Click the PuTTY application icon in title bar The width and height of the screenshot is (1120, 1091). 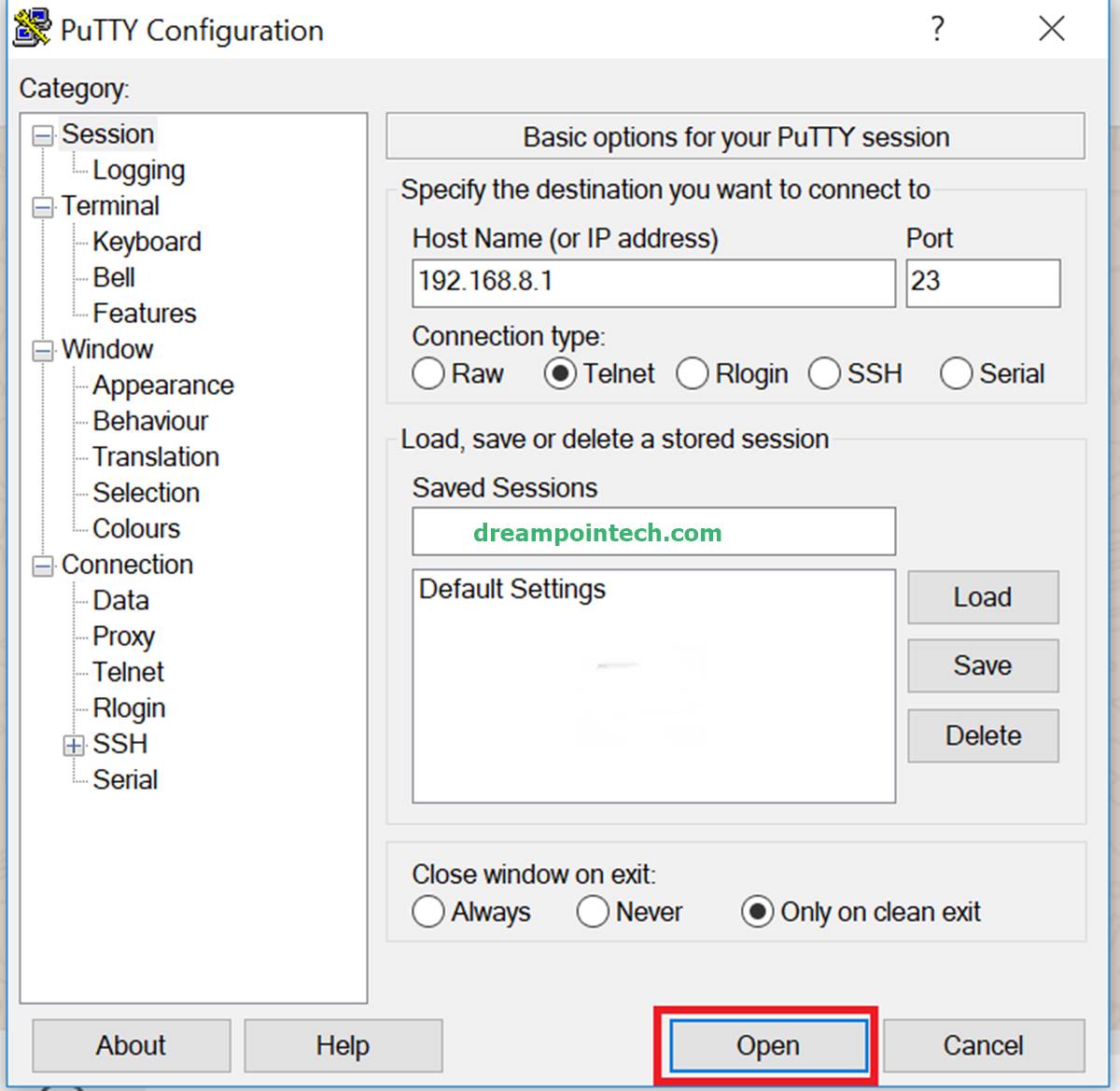(29, 28)
